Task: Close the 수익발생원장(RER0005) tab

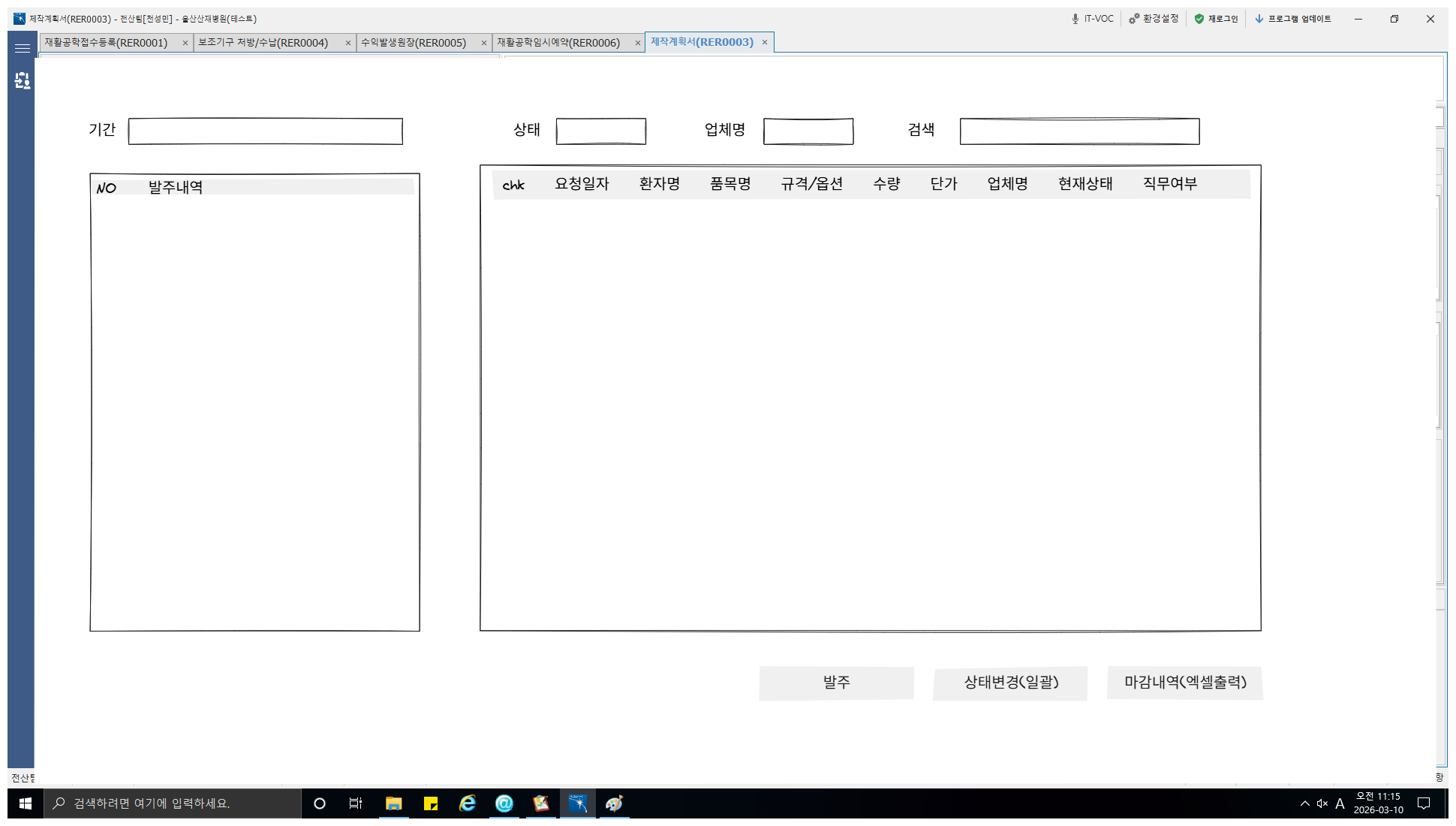Action: click(484, 43)
